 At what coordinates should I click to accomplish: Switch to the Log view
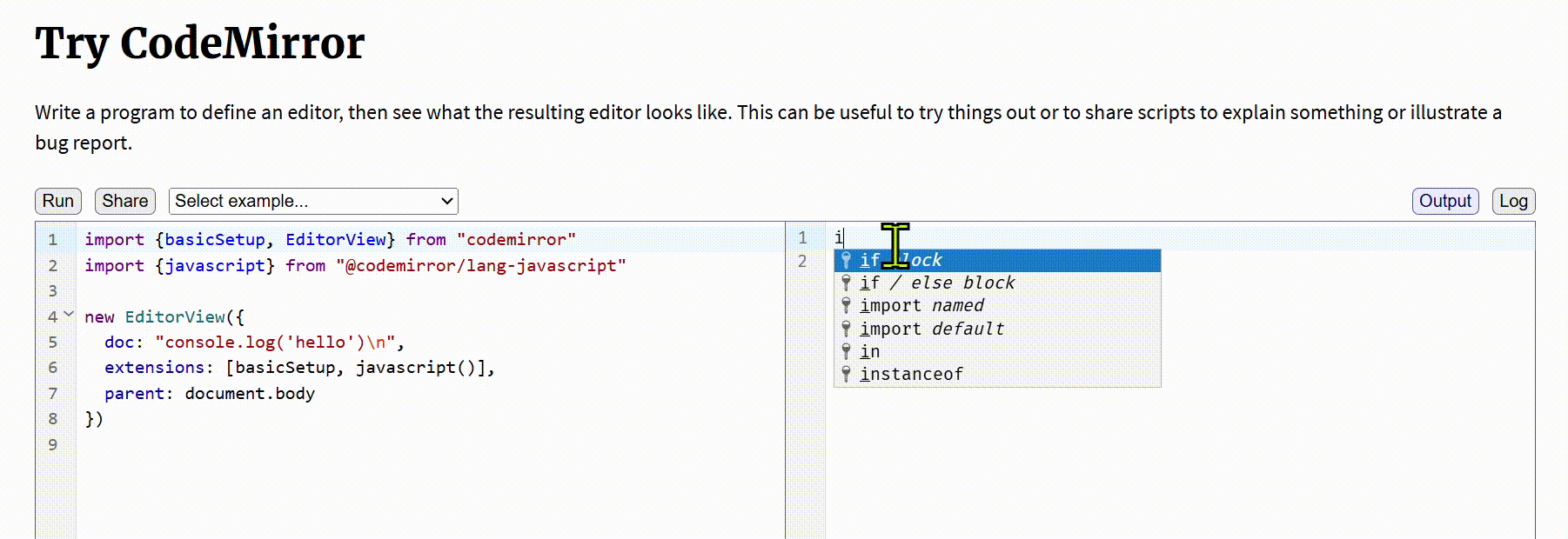click(1513, 201)
